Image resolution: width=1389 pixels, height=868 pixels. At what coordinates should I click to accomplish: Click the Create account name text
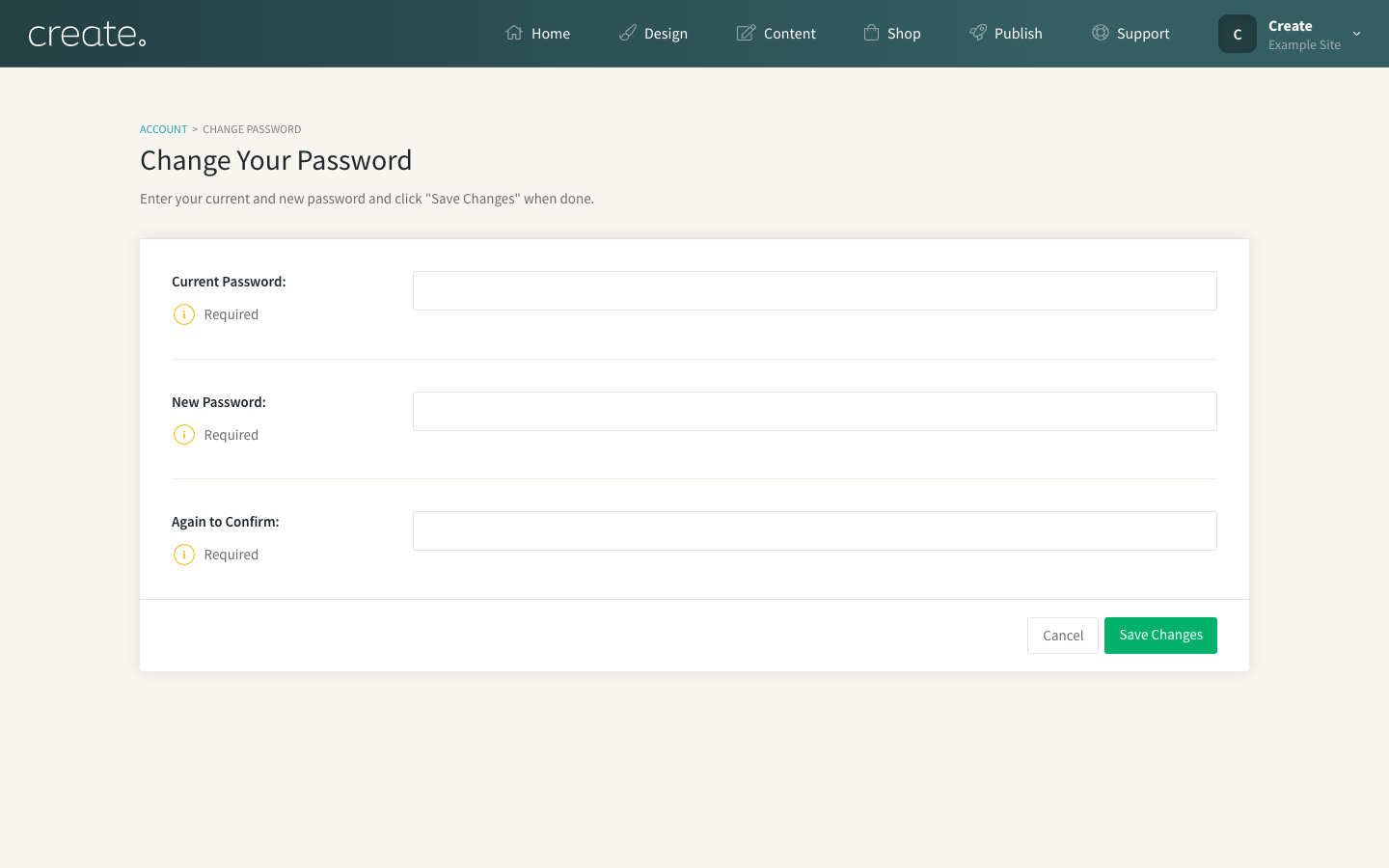tap(1290, 26)
